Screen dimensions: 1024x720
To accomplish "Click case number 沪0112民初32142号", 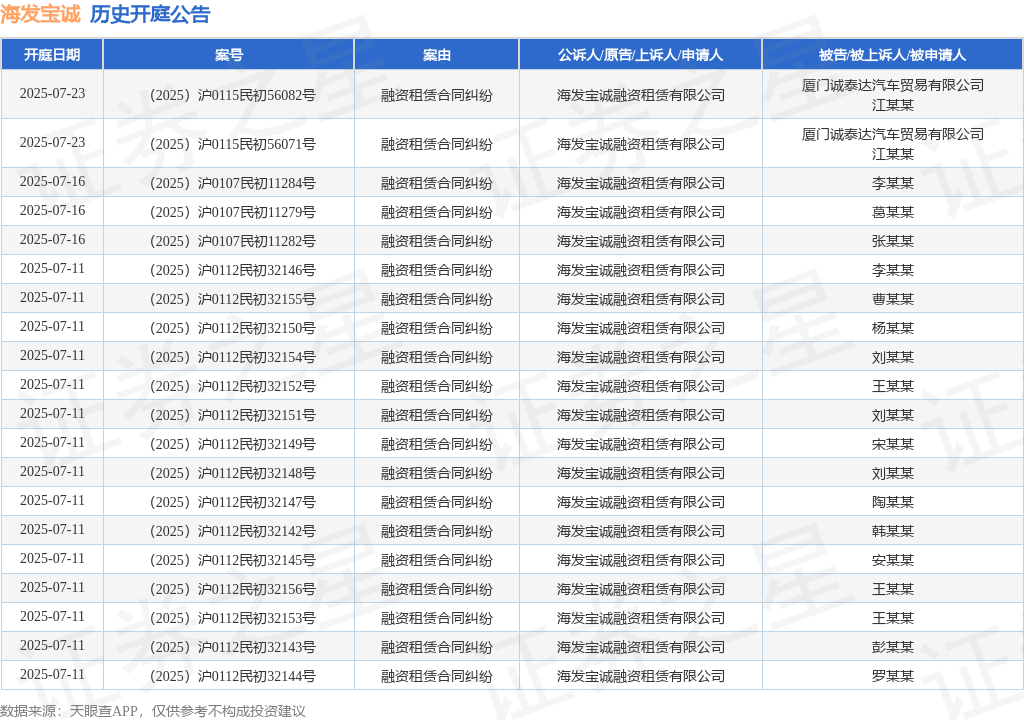I will [x=232, y=531].
